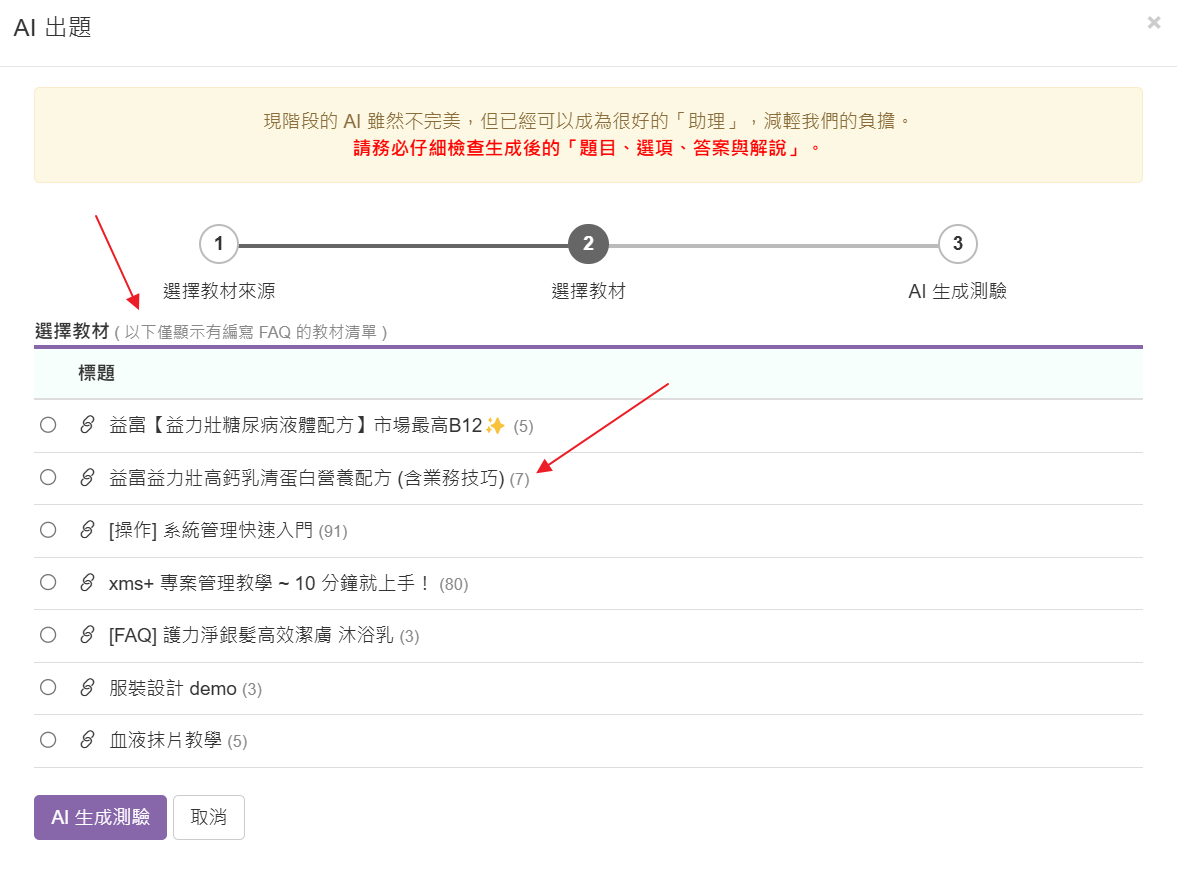The image size is (1177, 875).
Task: Select radio button for 服裝設計 demo
Action: point(48,687)
